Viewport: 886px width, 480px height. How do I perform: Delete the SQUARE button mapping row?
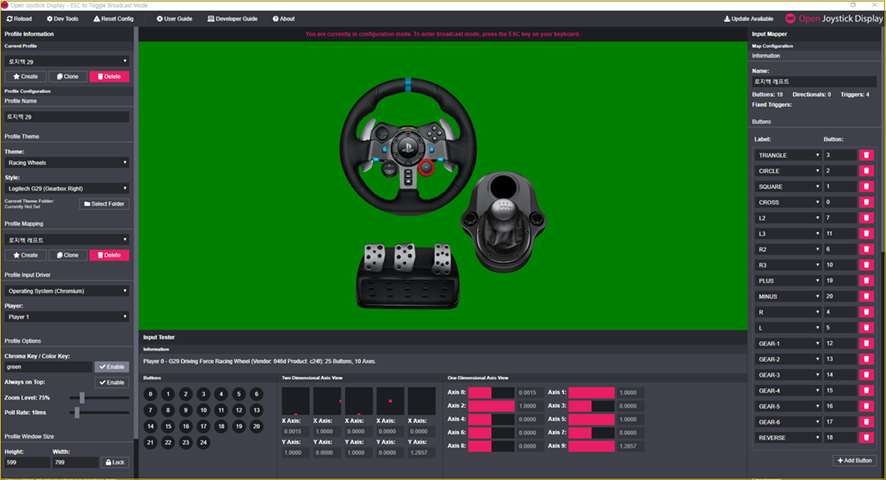(x=866, y=187)
